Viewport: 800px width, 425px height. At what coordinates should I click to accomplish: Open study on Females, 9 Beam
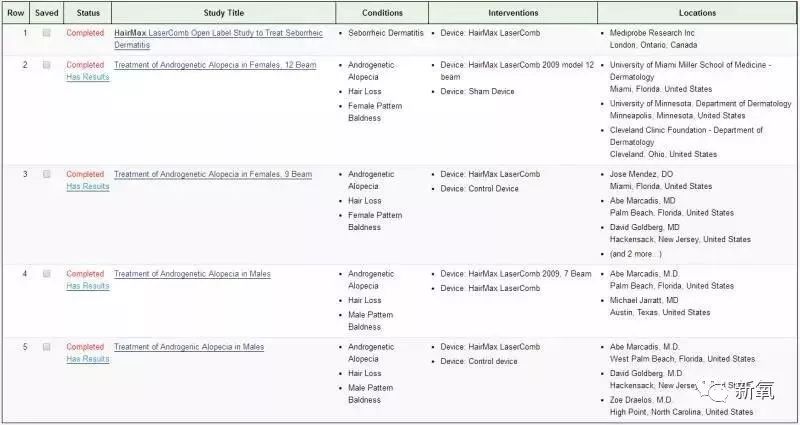(213, 174)
